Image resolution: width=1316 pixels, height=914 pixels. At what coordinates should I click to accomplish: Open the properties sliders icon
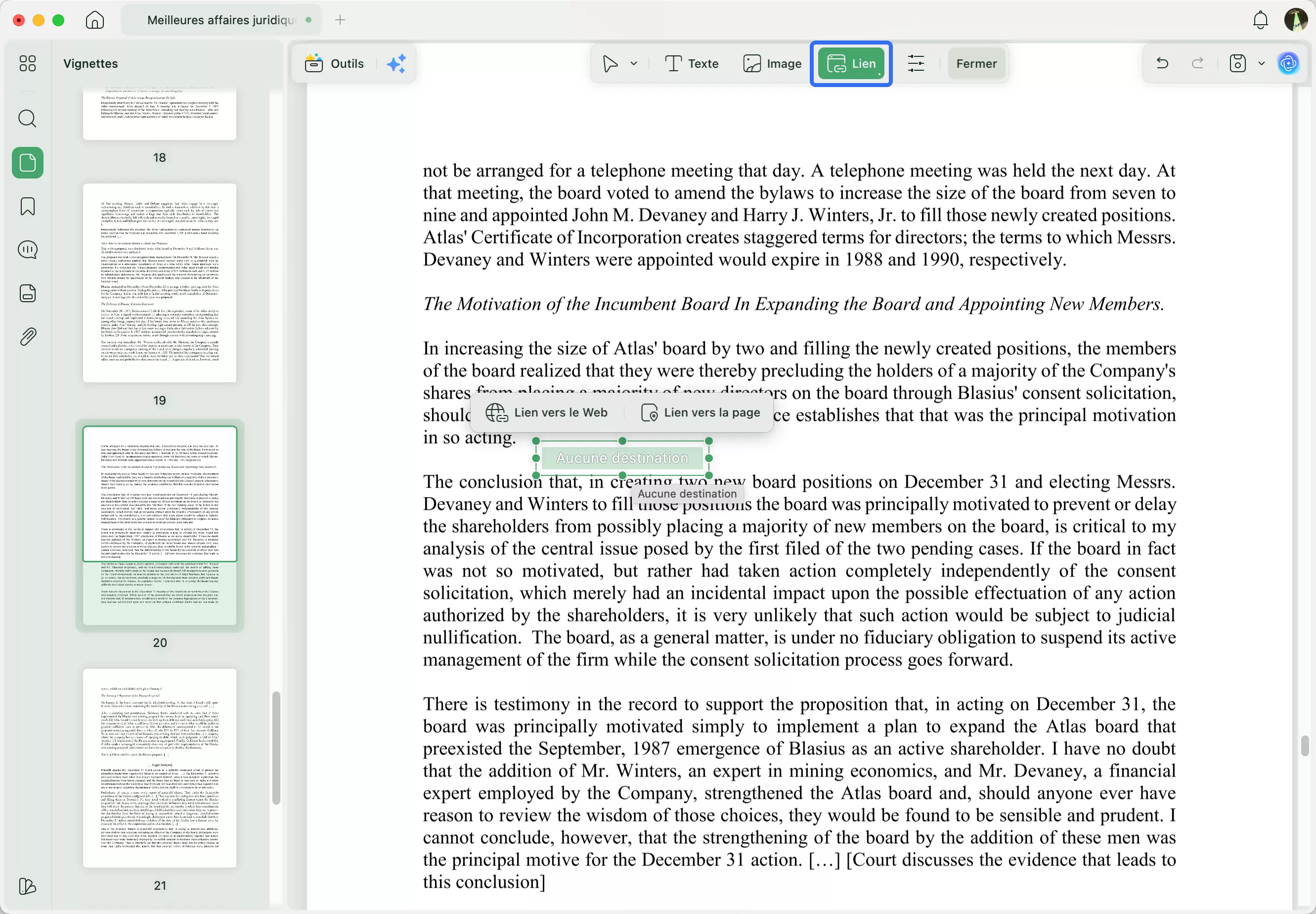pos(916,64)
